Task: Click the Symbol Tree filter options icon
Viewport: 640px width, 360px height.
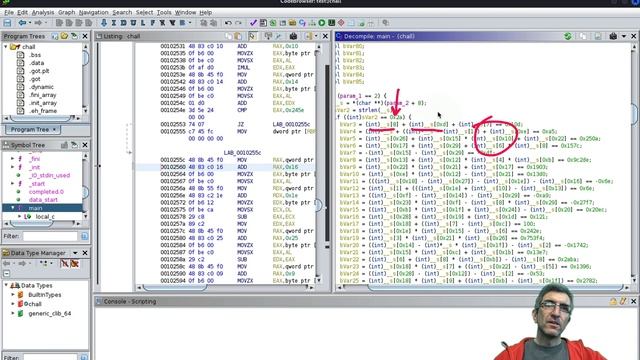Action: tap(84, 236)
